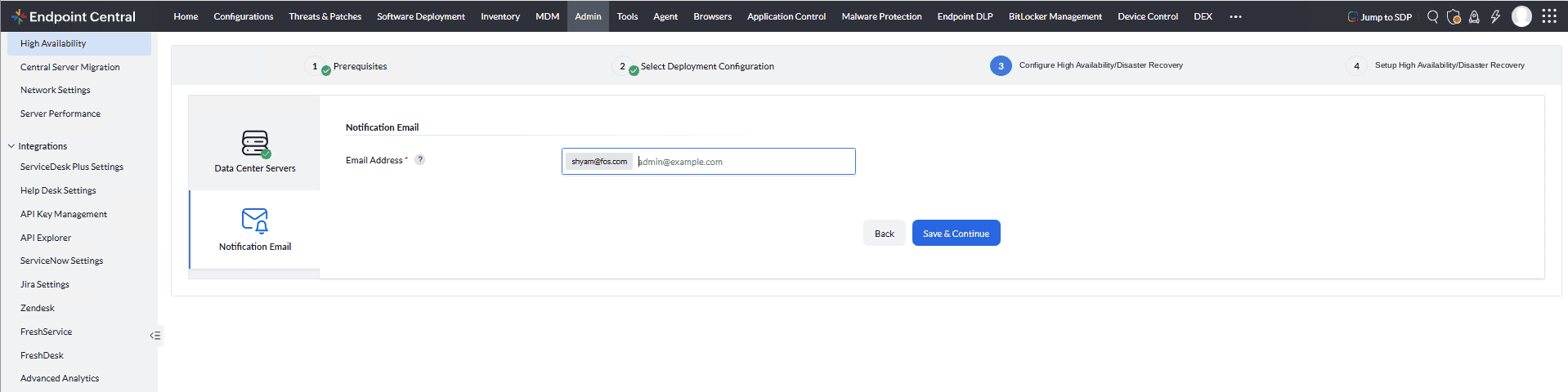
Task: Open Zendesk integration
Action: (38, 308)
